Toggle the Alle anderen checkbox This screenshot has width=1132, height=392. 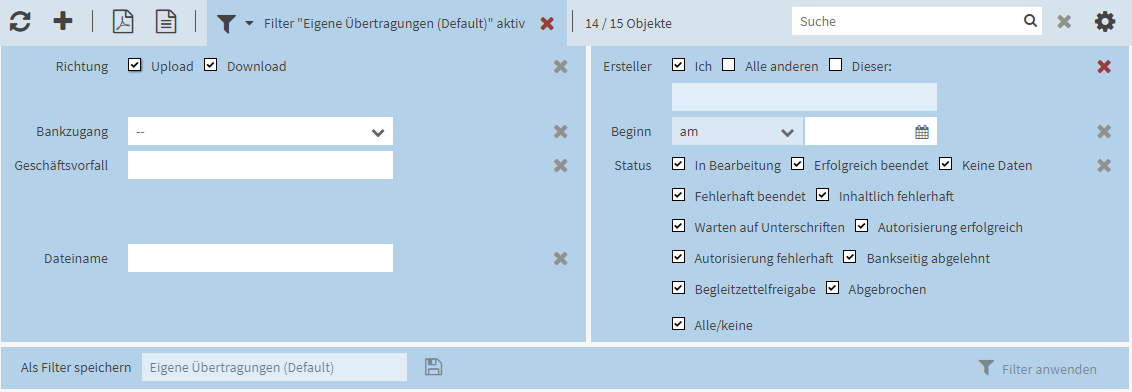point(729,65)
